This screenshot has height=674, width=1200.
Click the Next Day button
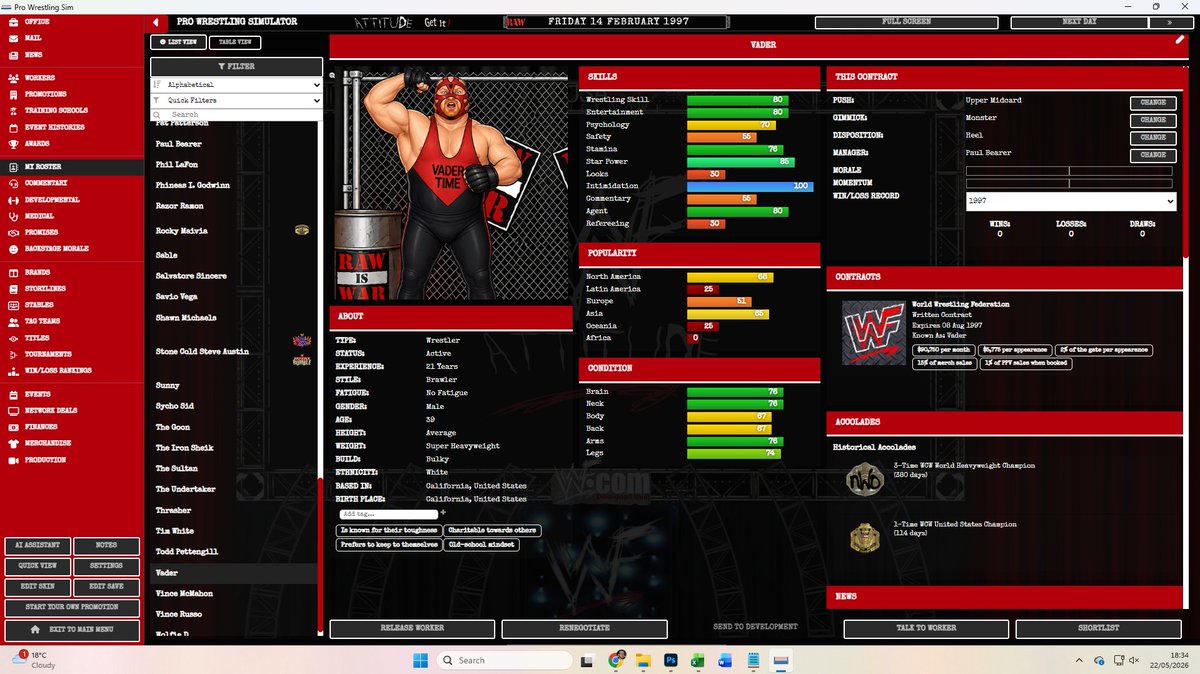[1079, 21]
